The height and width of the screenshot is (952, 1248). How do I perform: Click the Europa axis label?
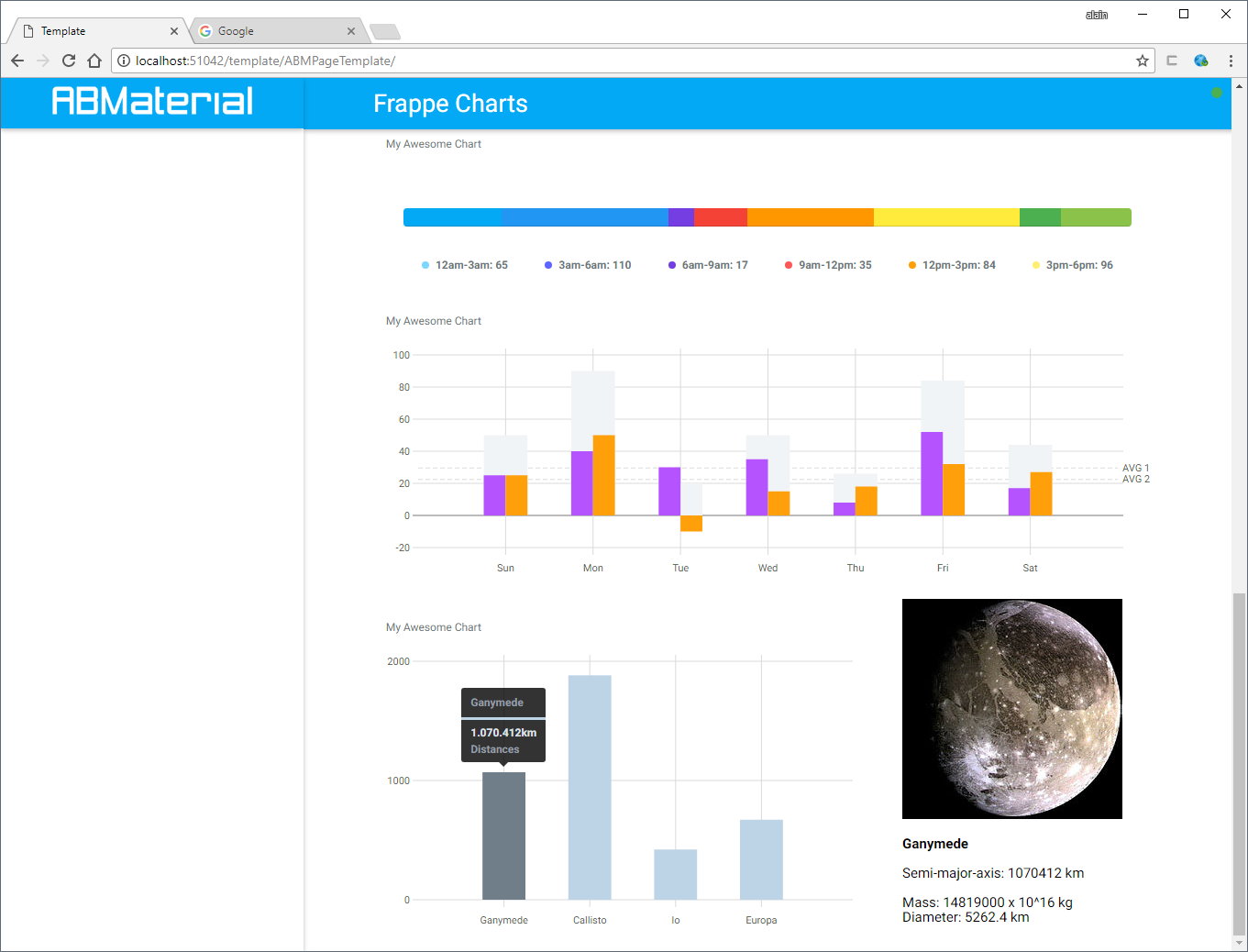point(761,920)
